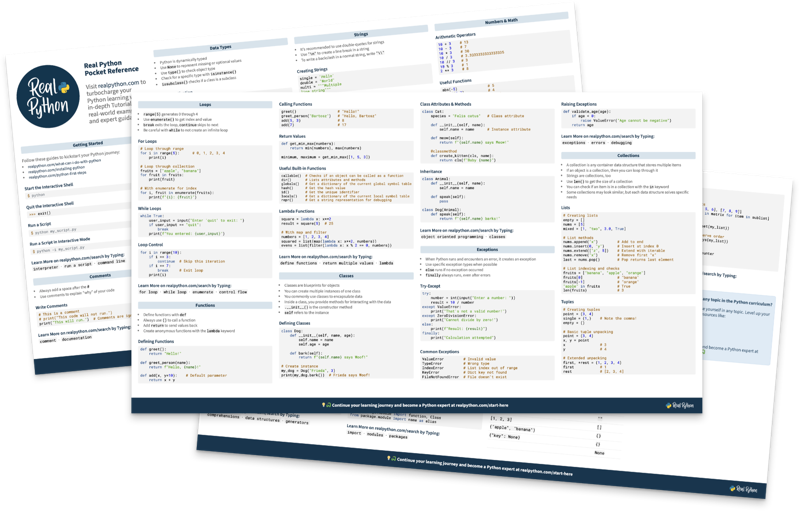Select the 'Collections' section header
Screen dimensions: 800x511
627,155
